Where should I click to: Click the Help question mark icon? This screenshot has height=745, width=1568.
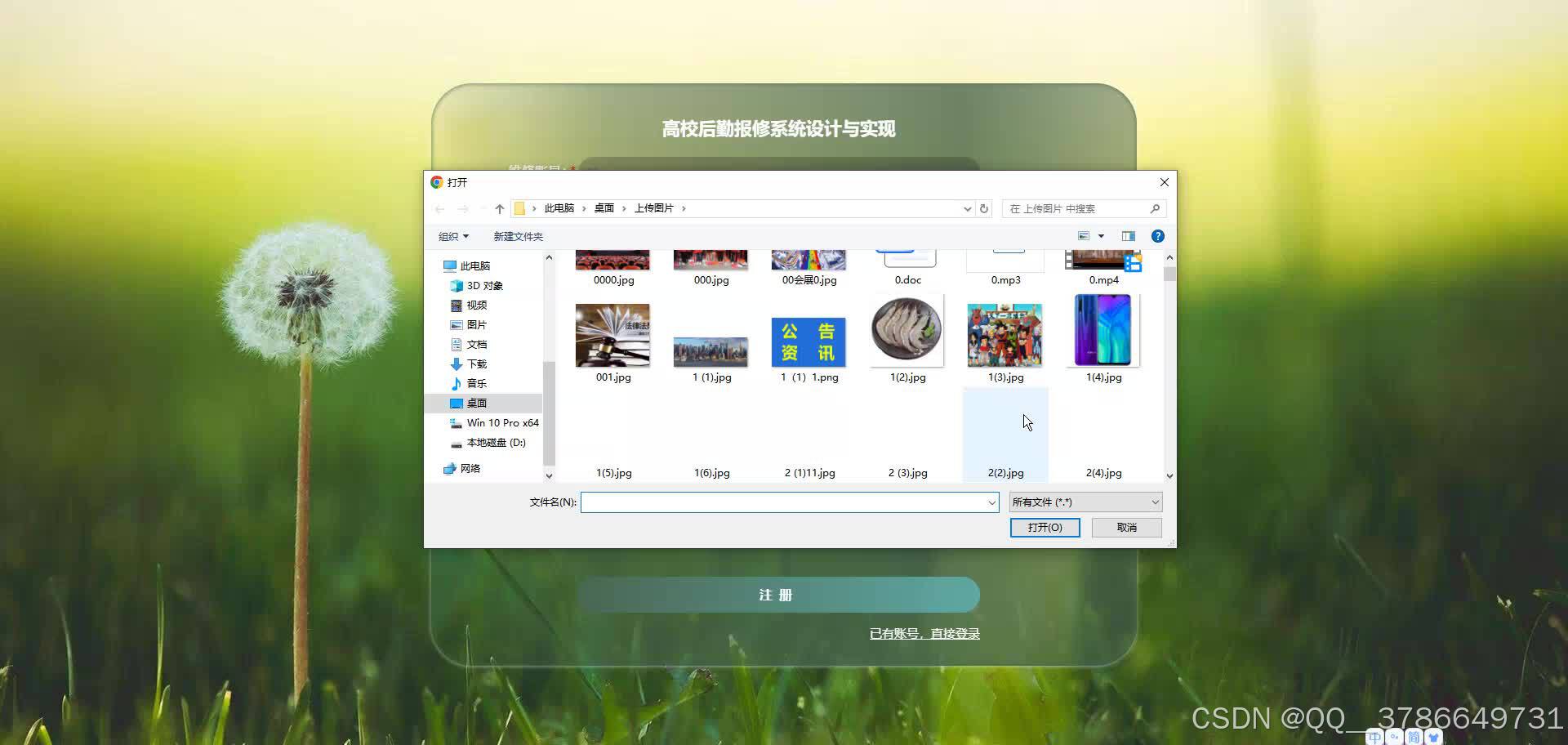[1157, 236]
